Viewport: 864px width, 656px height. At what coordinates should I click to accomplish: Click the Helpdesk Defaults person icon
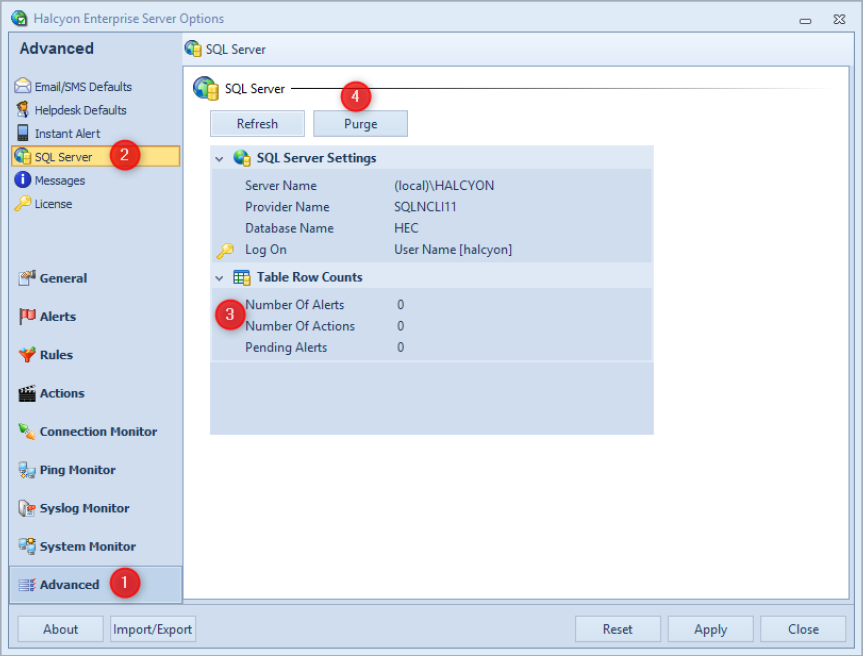point(22,110)
